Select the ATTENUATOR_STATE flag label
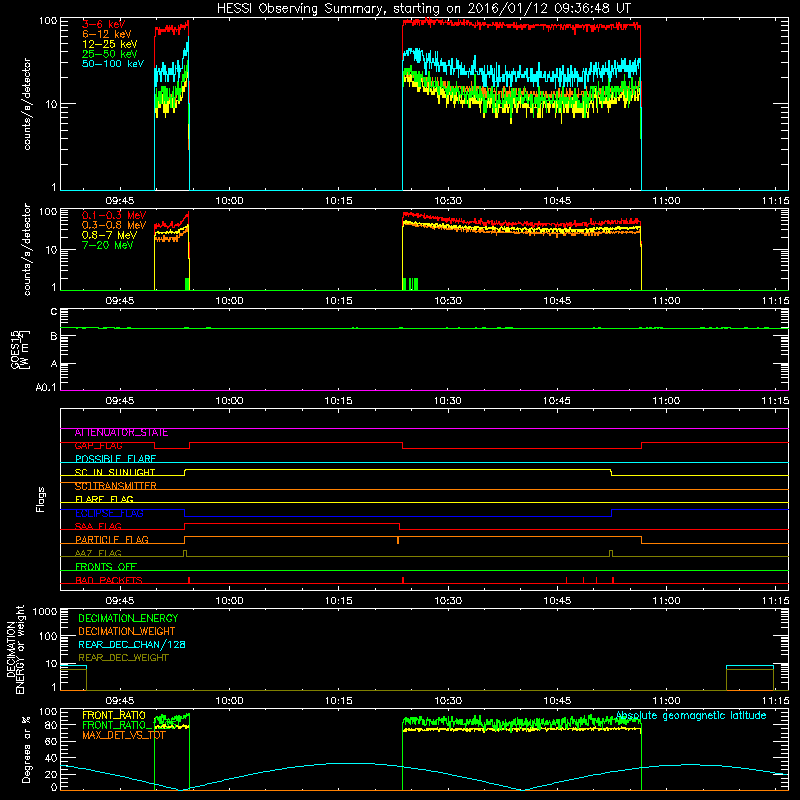This screenshot has height=800, width=800. click(121, 433)
